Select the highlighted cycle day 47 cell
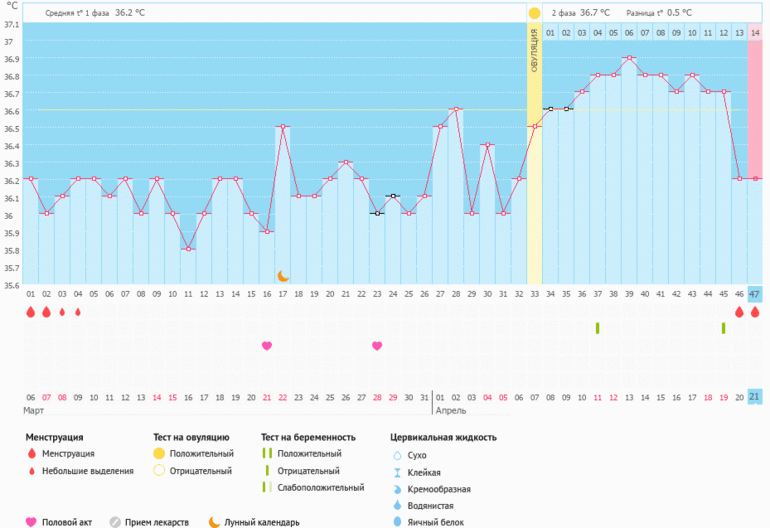 pos(755,294)
